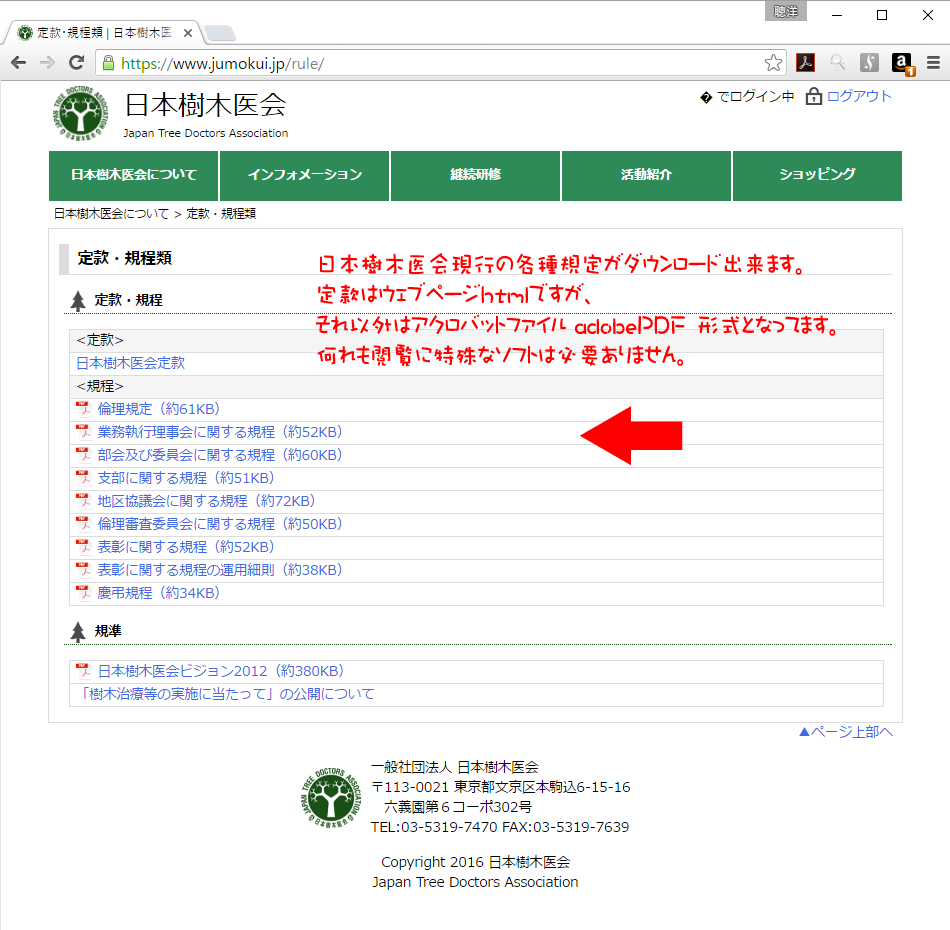This screenshot has width=950, height=930.
Task: Click the ＜規程＞ section row
Action: [x=476, y=387]
